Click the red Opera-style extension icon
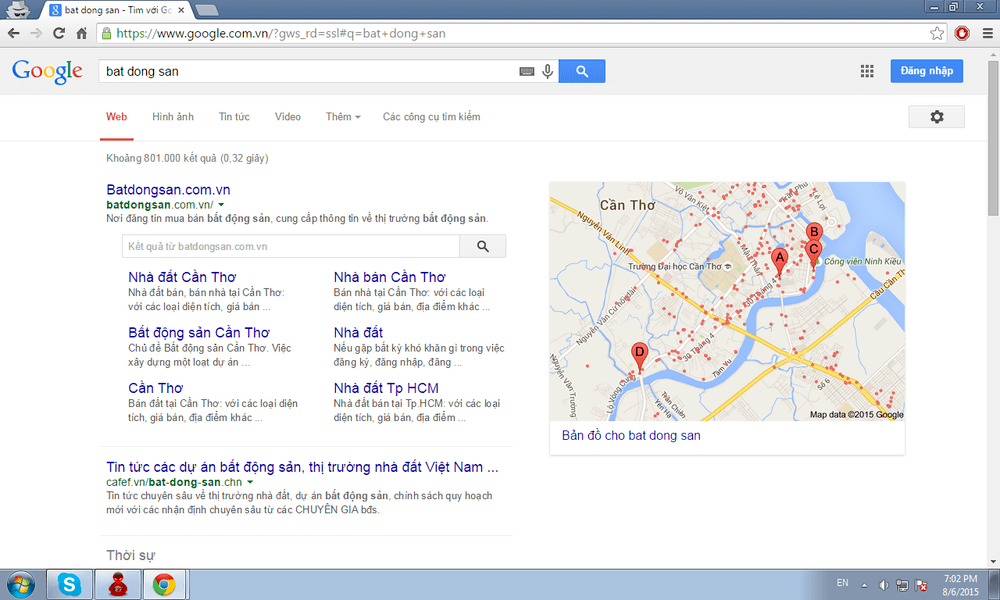 pos(962,33)
